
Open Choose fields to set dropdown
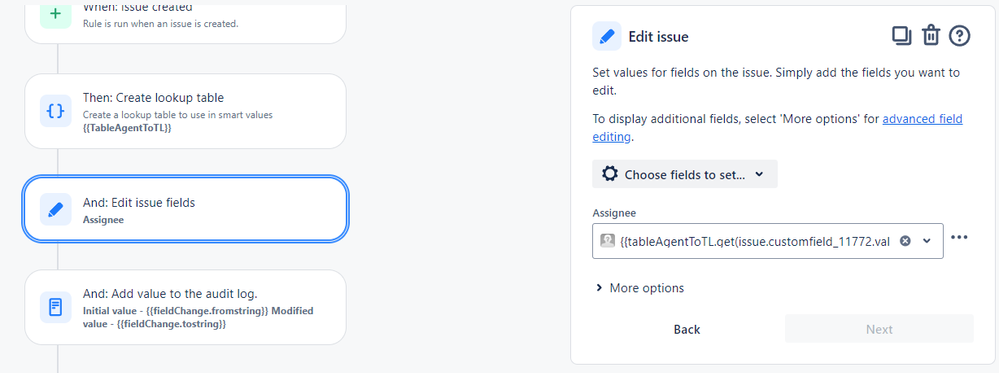[x=685, y=174]
